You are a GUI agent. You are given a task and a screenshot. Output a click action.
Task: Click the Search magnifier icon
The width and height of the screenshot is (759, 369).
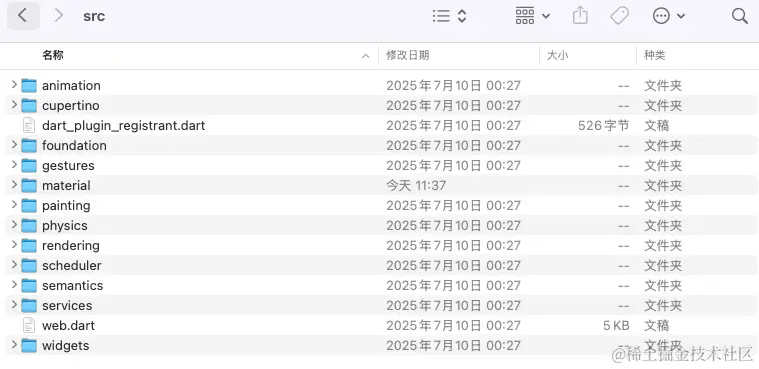coord(740,16)
